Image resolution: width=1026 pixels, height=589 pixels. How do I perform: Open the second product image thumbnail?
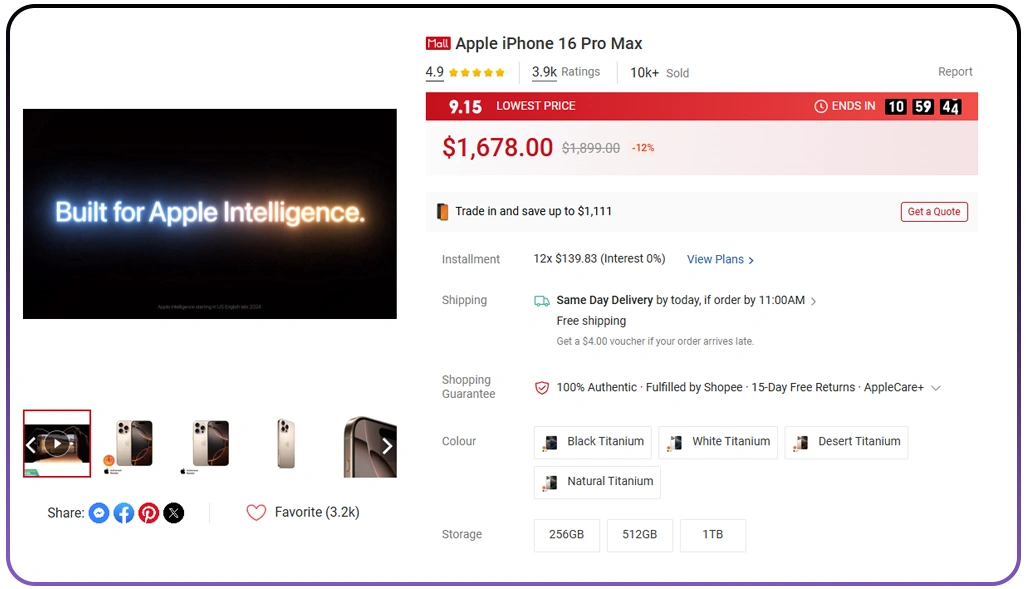(130, 443)
